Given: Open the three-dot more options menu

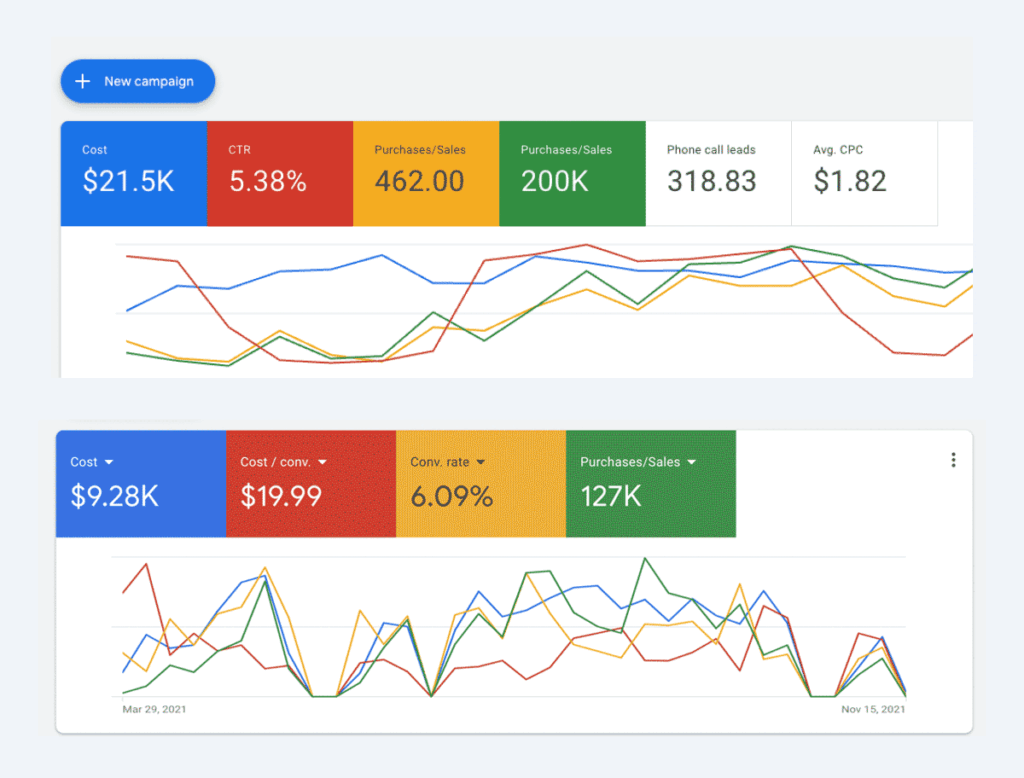Looking at the screenshot, I should coord(953,460).
